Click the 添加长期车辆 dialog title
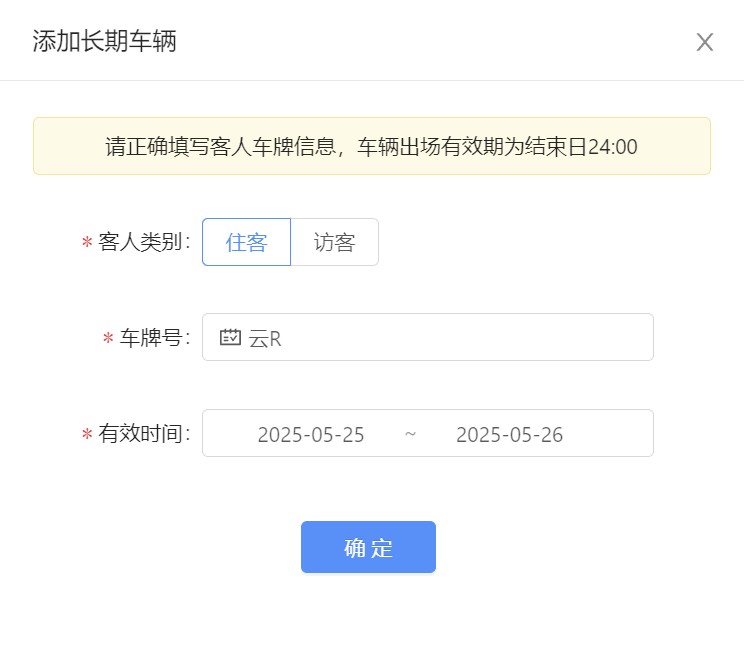This screenshot has height=647, width=744. [104, 41]
